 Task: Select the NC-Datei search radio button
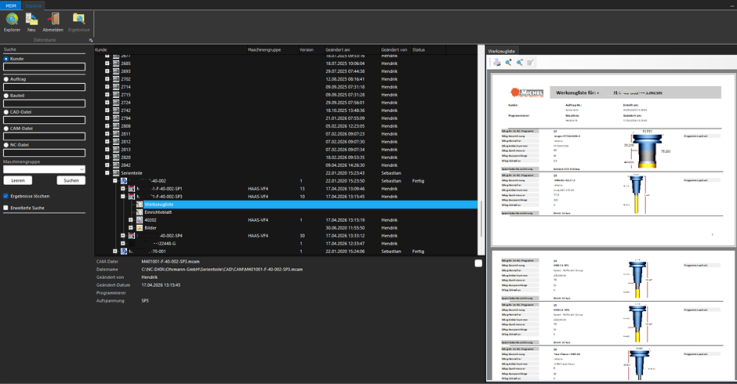click(6, 145)
